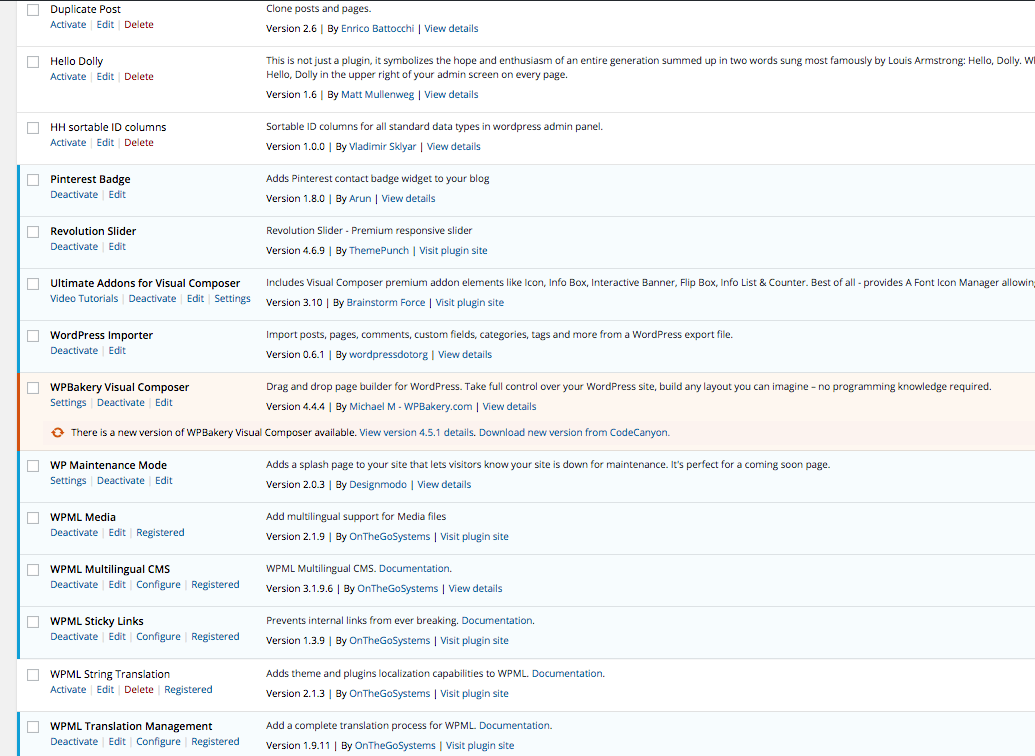Check the WPML Sticky Links checkbox

[x=33, y=622]
